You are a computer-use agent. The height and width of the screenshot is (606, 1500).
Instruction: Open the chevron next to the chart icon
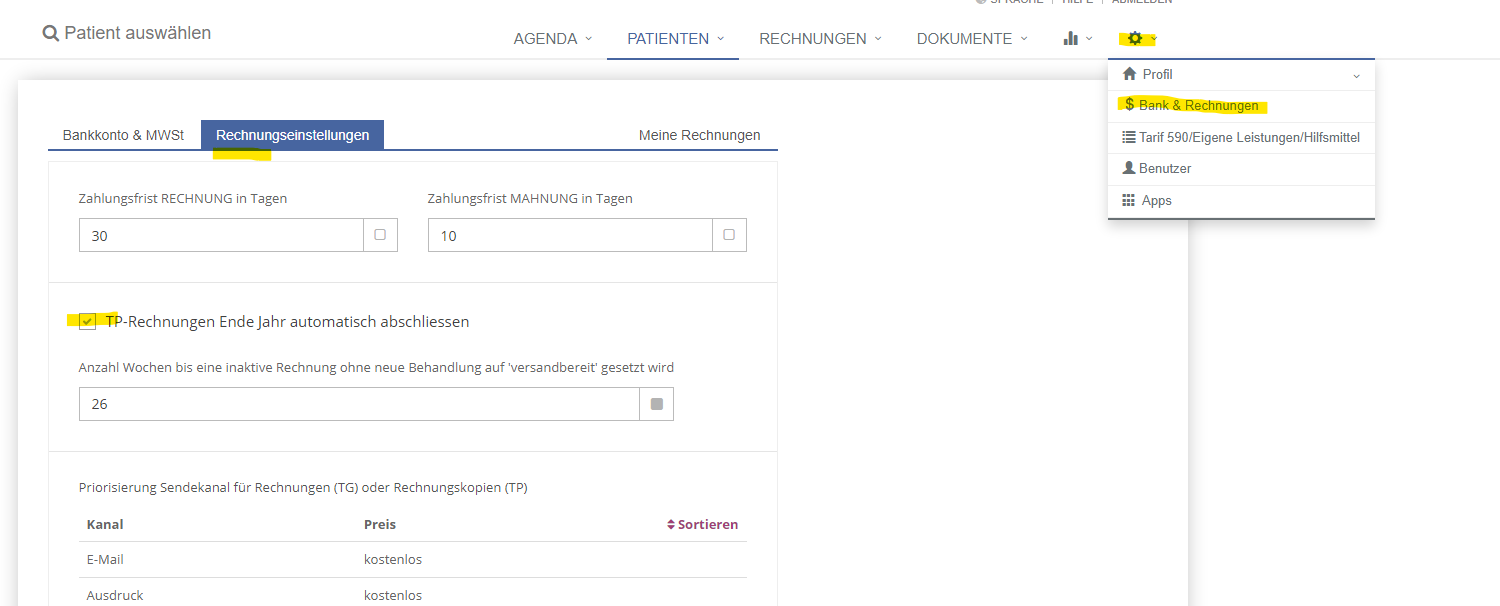pyautogui.click(x=1089, y=39)
